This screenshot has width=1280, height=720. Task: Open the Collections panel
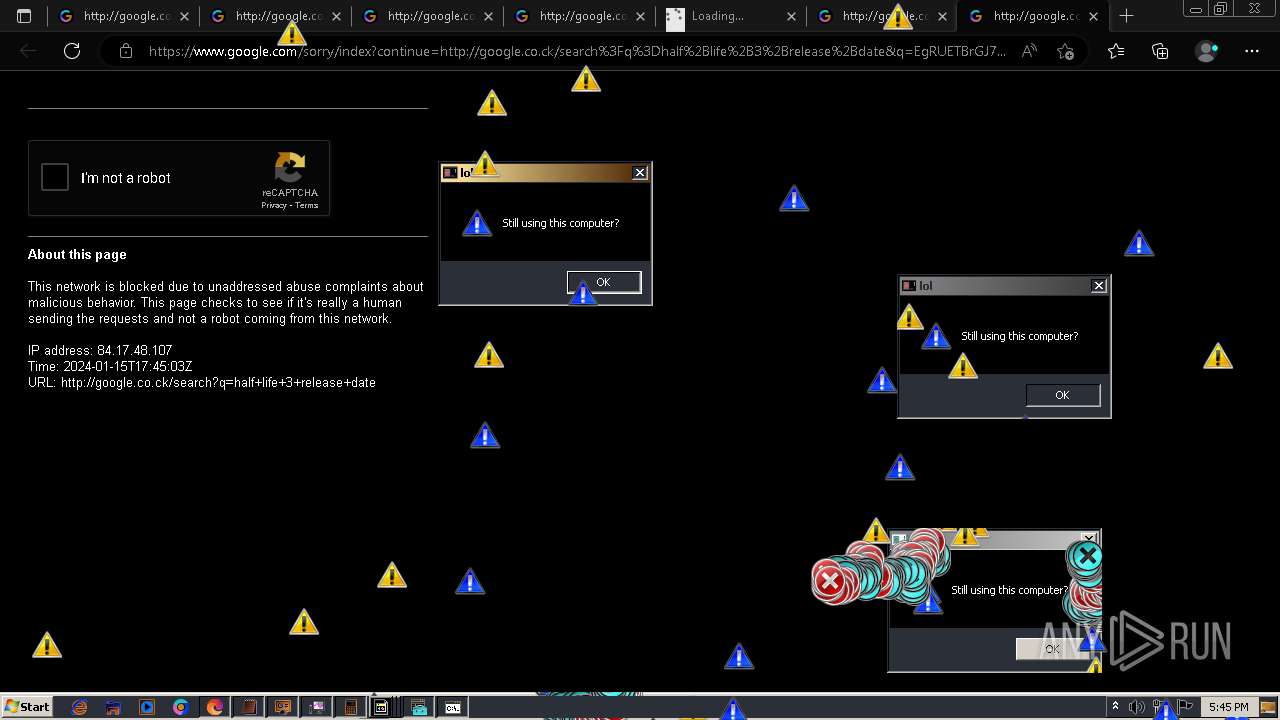point(1160,51)
